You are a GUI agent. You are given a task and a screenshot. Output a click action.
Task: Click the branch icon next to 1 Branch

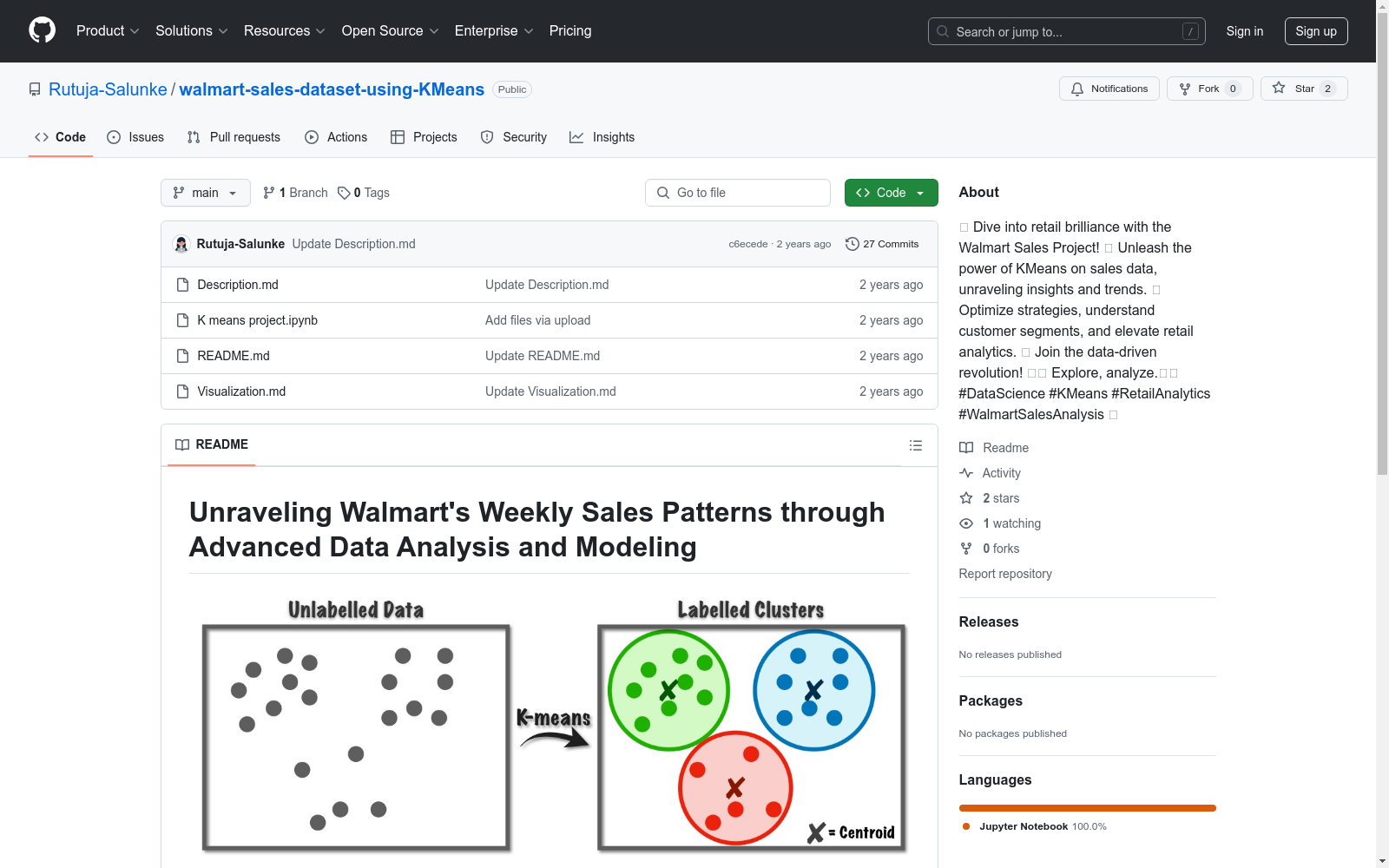point(269,193)
